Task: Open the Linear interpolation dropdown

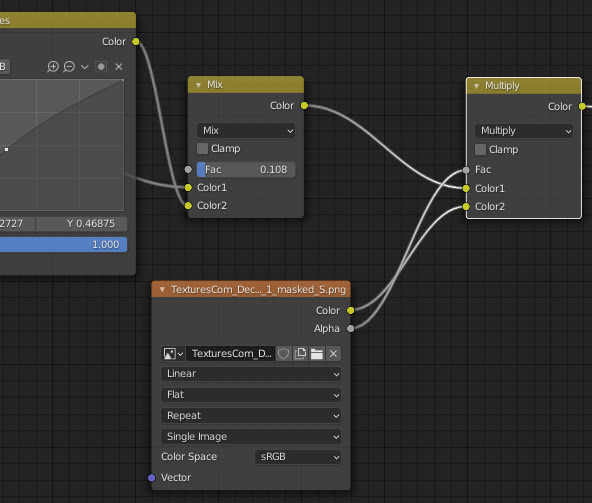Action: click(251, 374)
